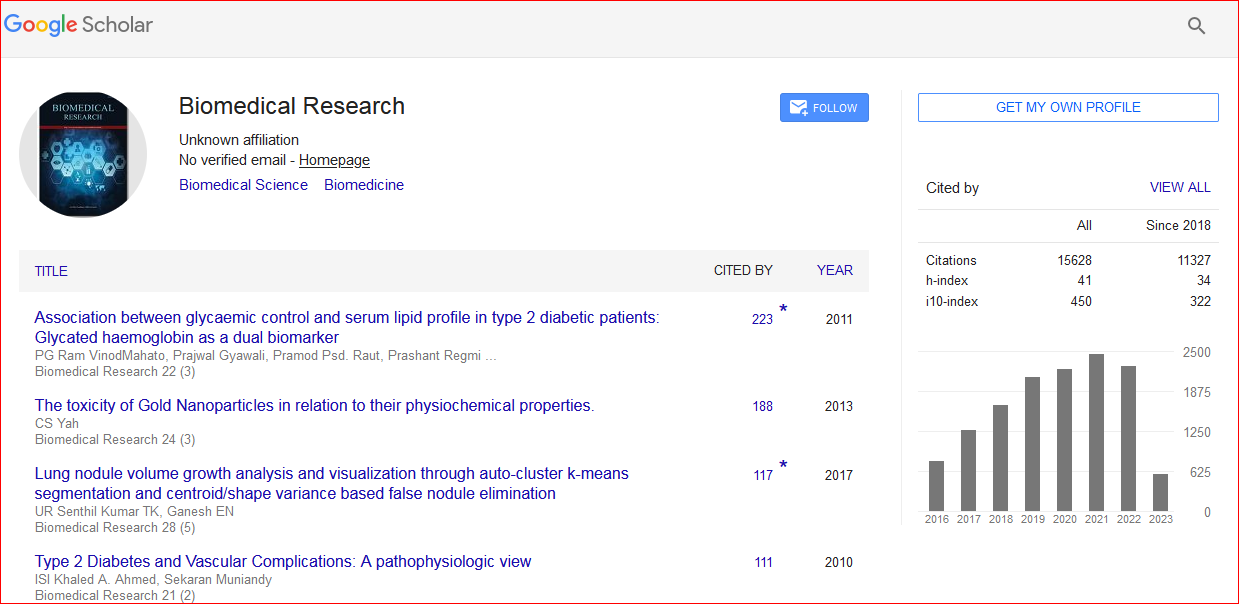
Task: Open the Homepage link
Action: tap(334, 160)
